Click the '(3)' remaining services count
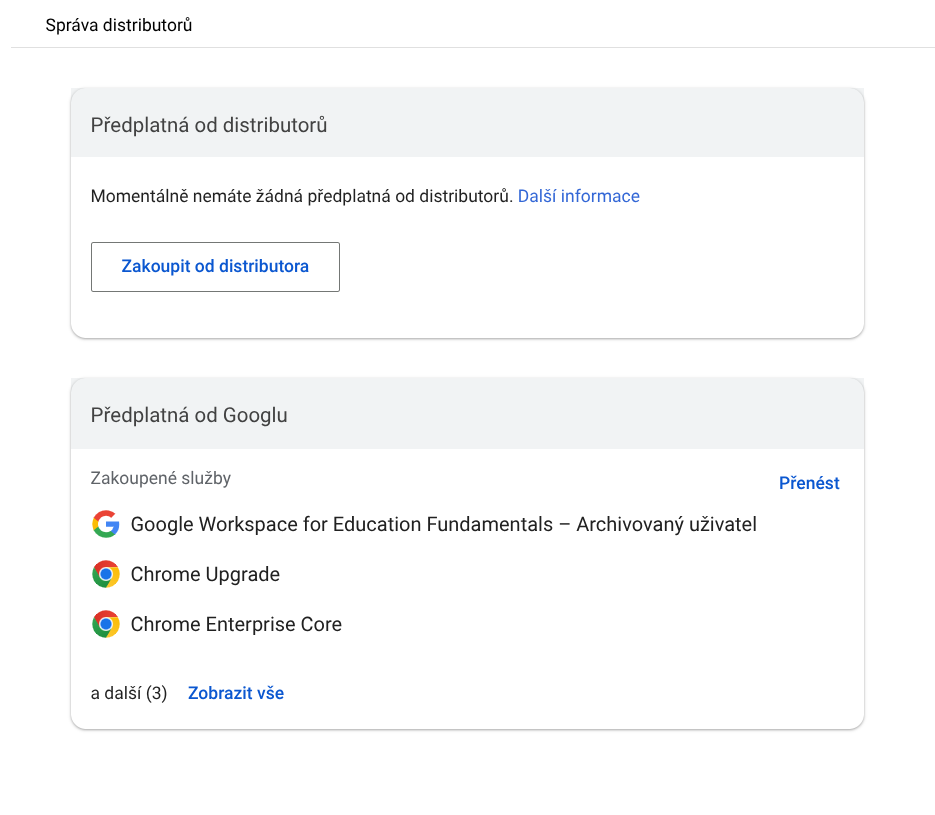This screenshot has height=815, width=935. 156,693
